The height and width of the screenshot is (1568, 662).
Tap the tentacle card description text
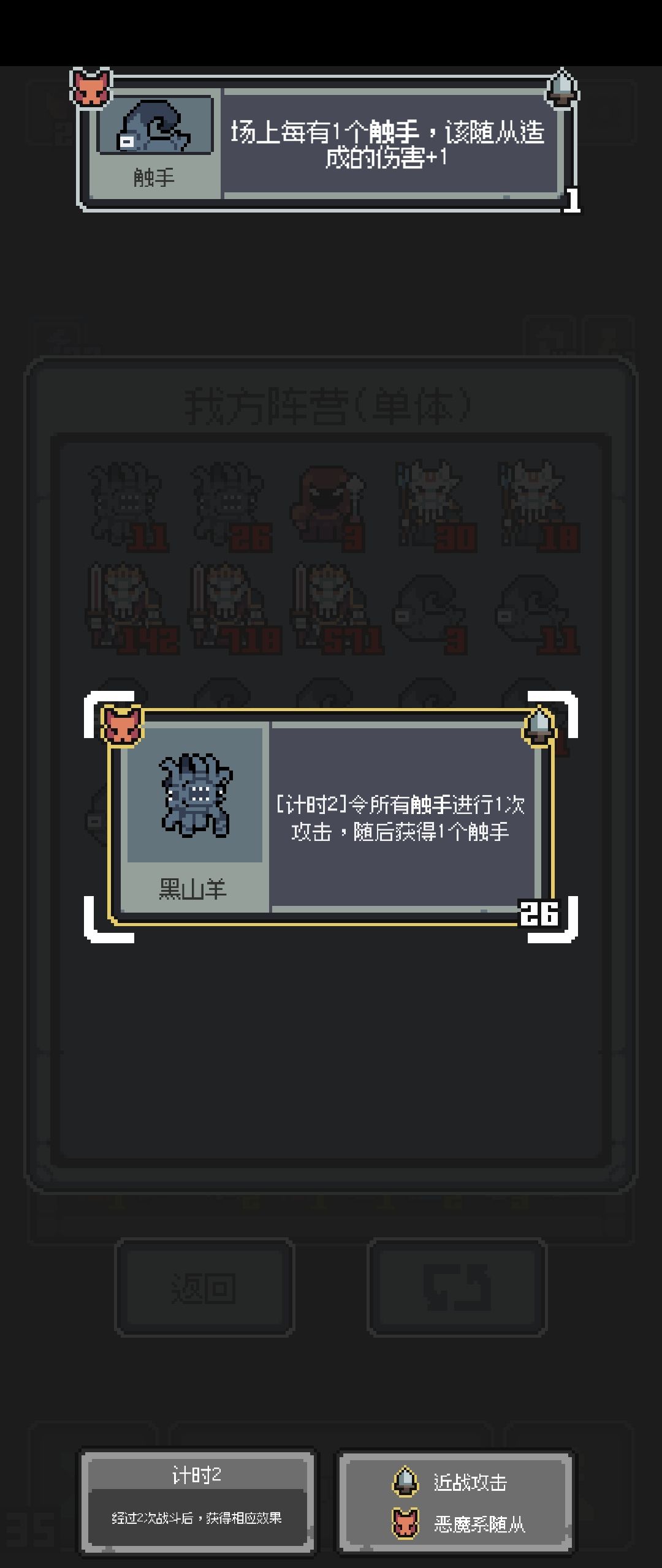389,145
